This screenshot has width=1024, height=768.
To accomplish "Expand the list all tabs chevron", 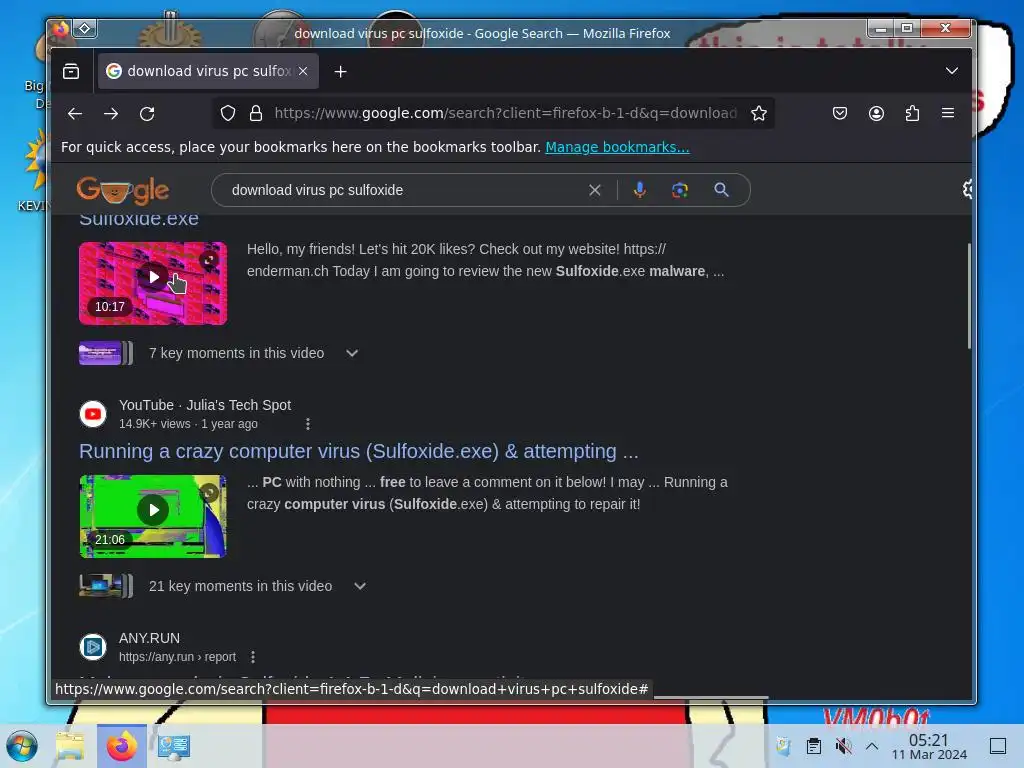I will click(952, 71).
